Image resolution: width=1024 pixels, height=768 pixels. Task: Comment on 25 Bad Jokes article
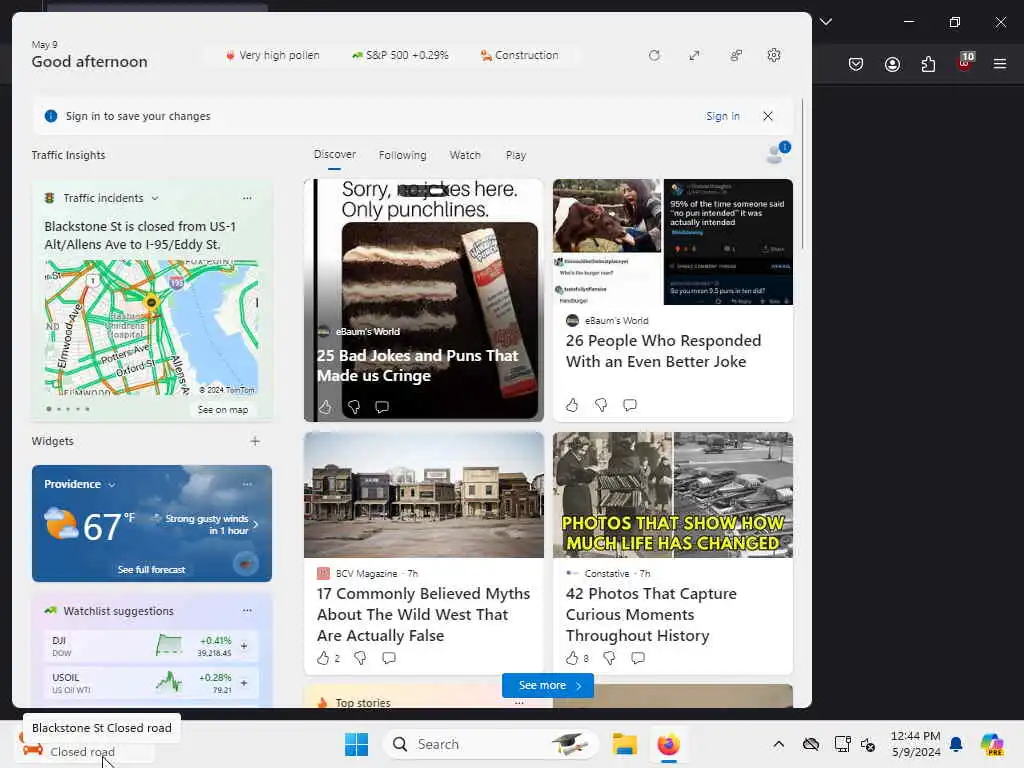tap(382, 408)
